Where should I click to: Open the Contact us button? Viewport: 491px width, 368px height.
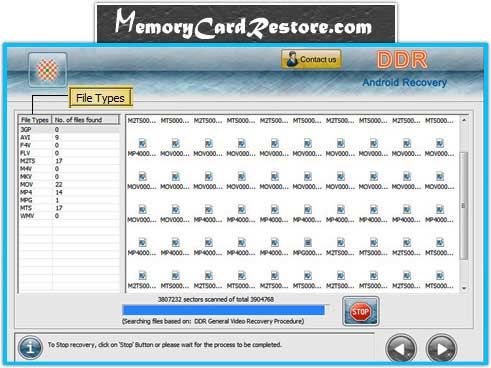tap(311, 59)
